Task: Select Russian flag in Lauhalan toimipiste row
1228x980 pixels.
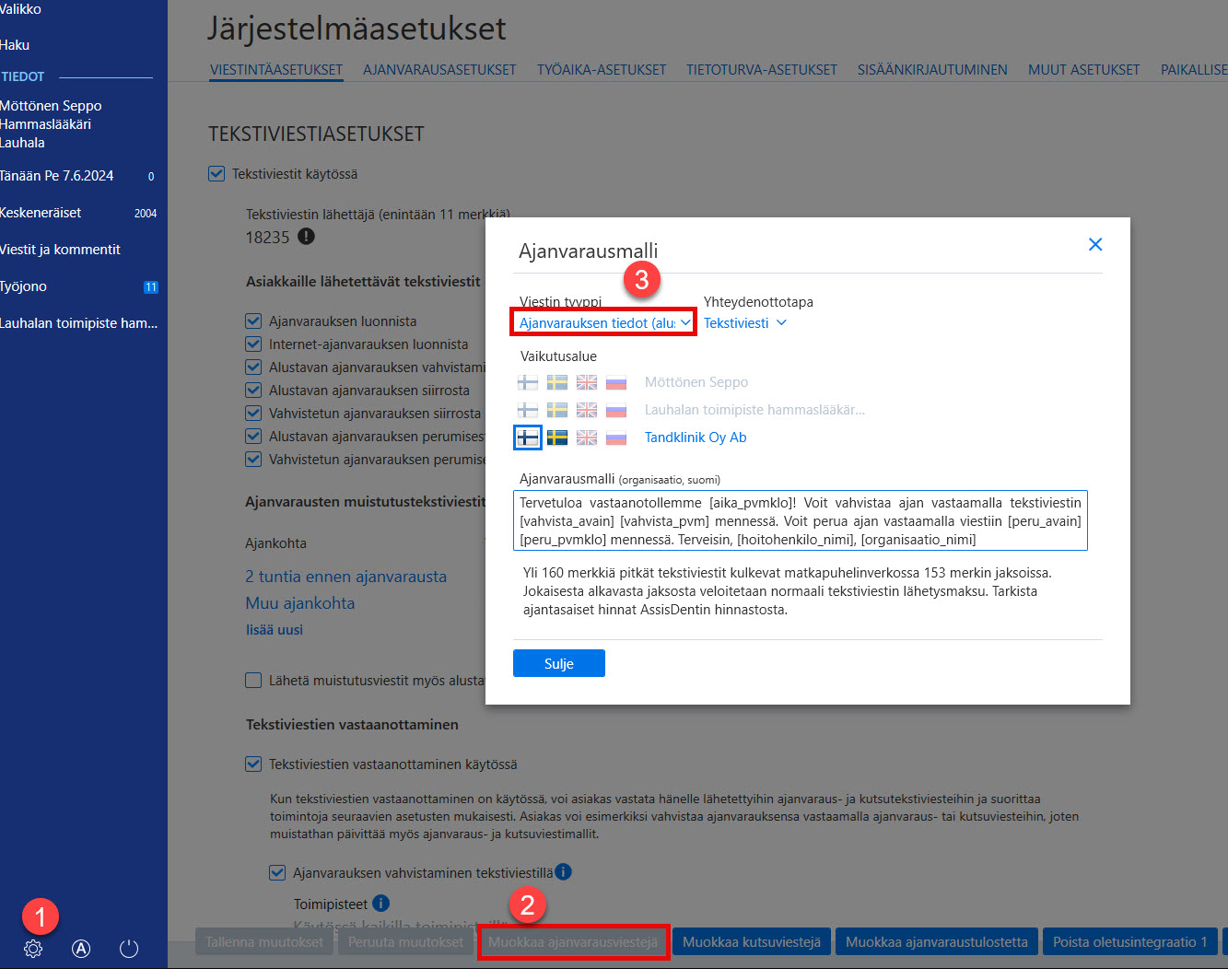Action: pyautogui.click(x=616, y=410)
